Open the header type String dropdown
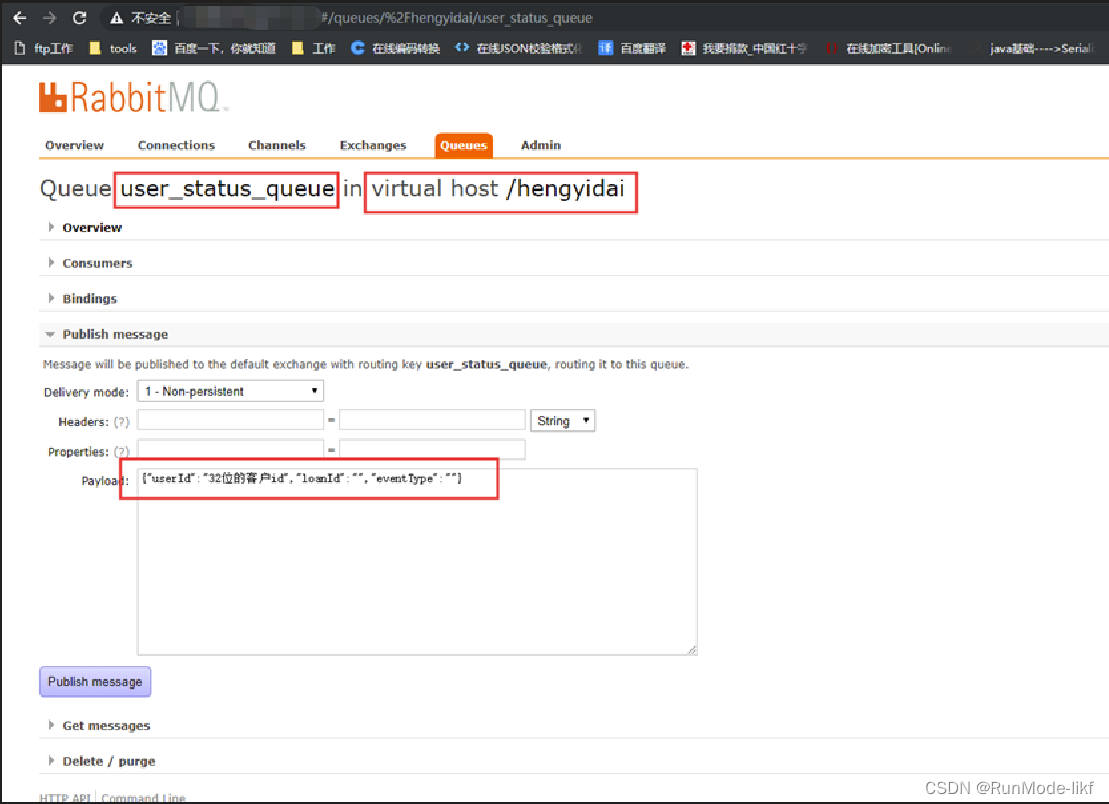Viewport: 1109px width, 804px height. (563, 421)
